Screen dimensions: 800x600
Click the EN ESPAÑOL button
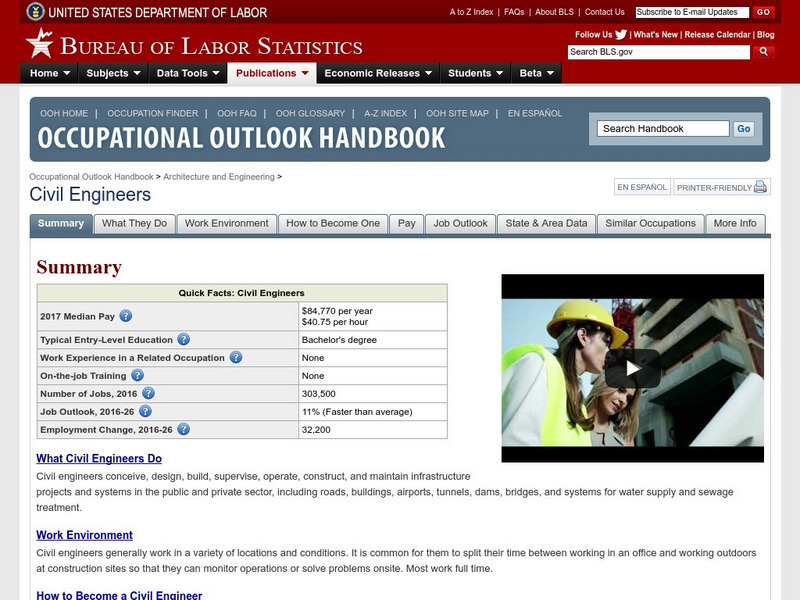pyautogui.click(x=644, y=187)
